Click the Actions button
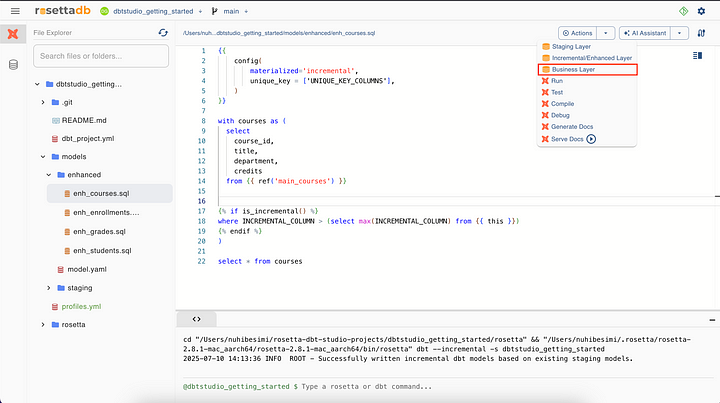 578,33
